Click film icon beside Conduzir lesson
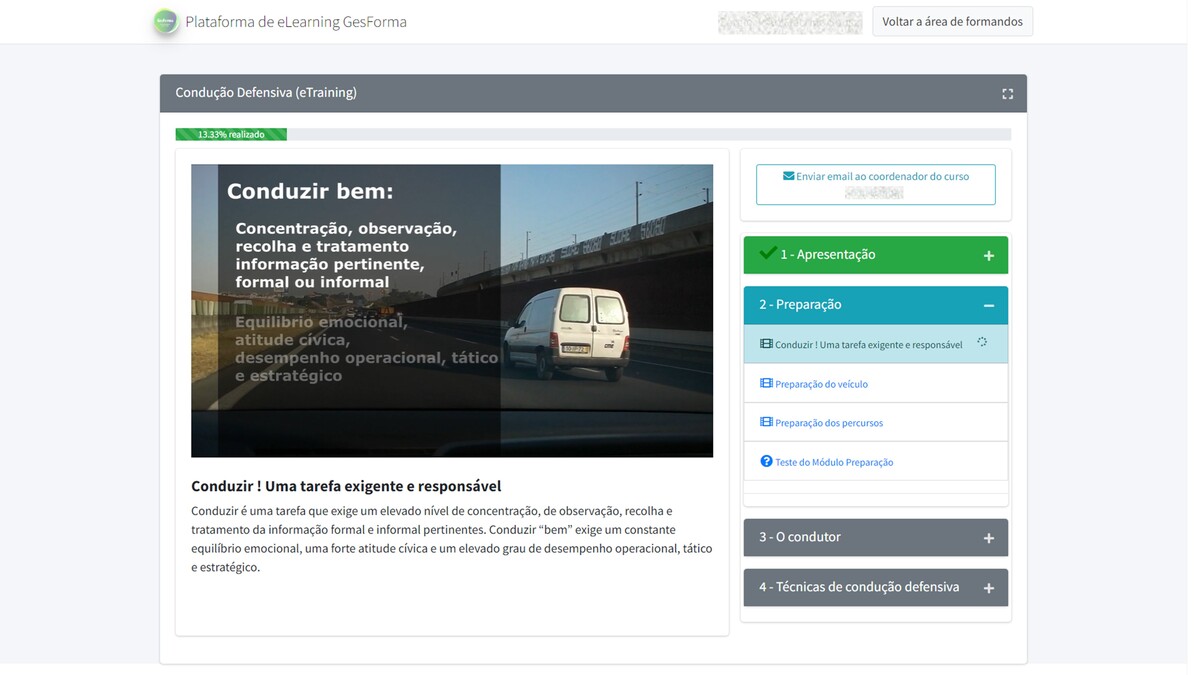The width and height of the screenshot is (1200, 675). pos(766,344)
